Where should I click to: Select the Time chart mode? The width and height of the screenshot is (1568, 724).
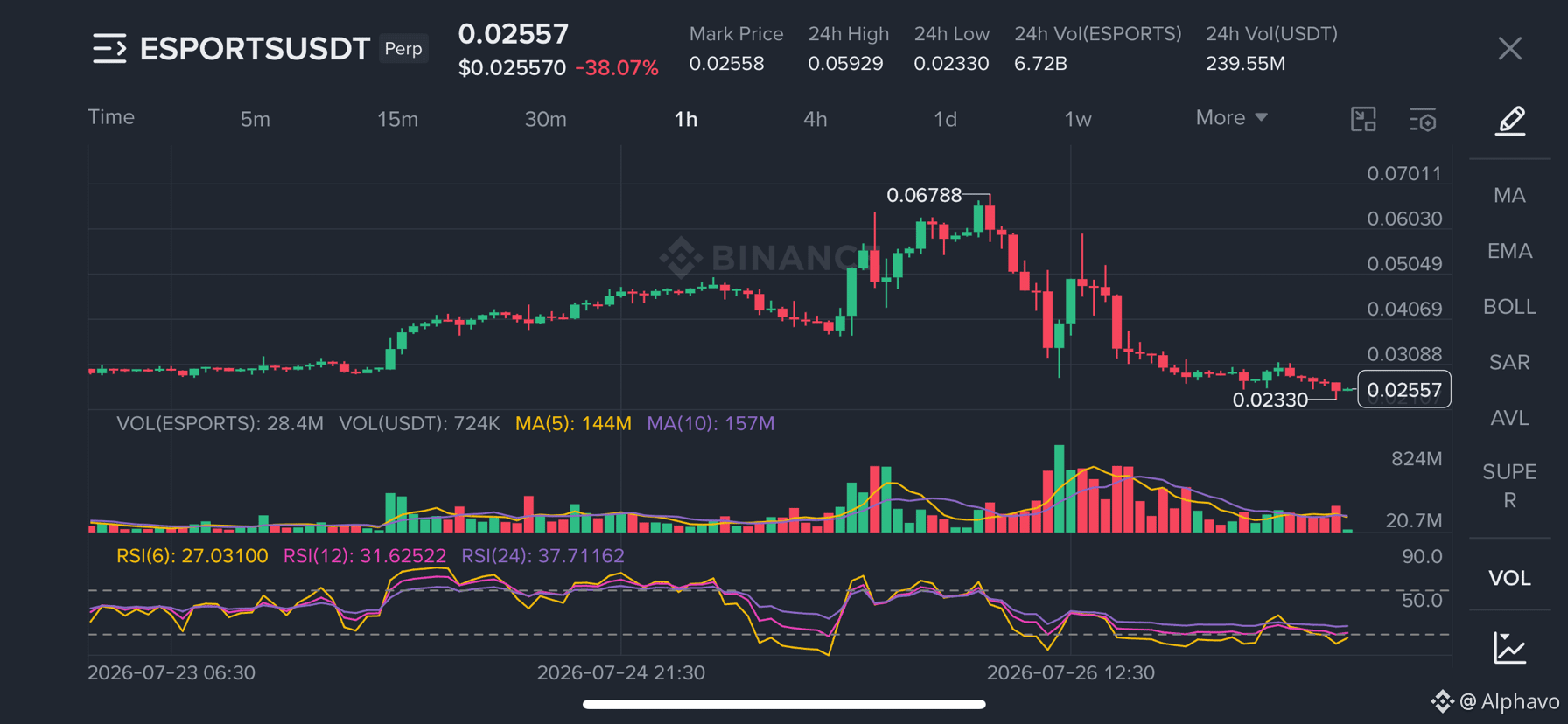111,117
